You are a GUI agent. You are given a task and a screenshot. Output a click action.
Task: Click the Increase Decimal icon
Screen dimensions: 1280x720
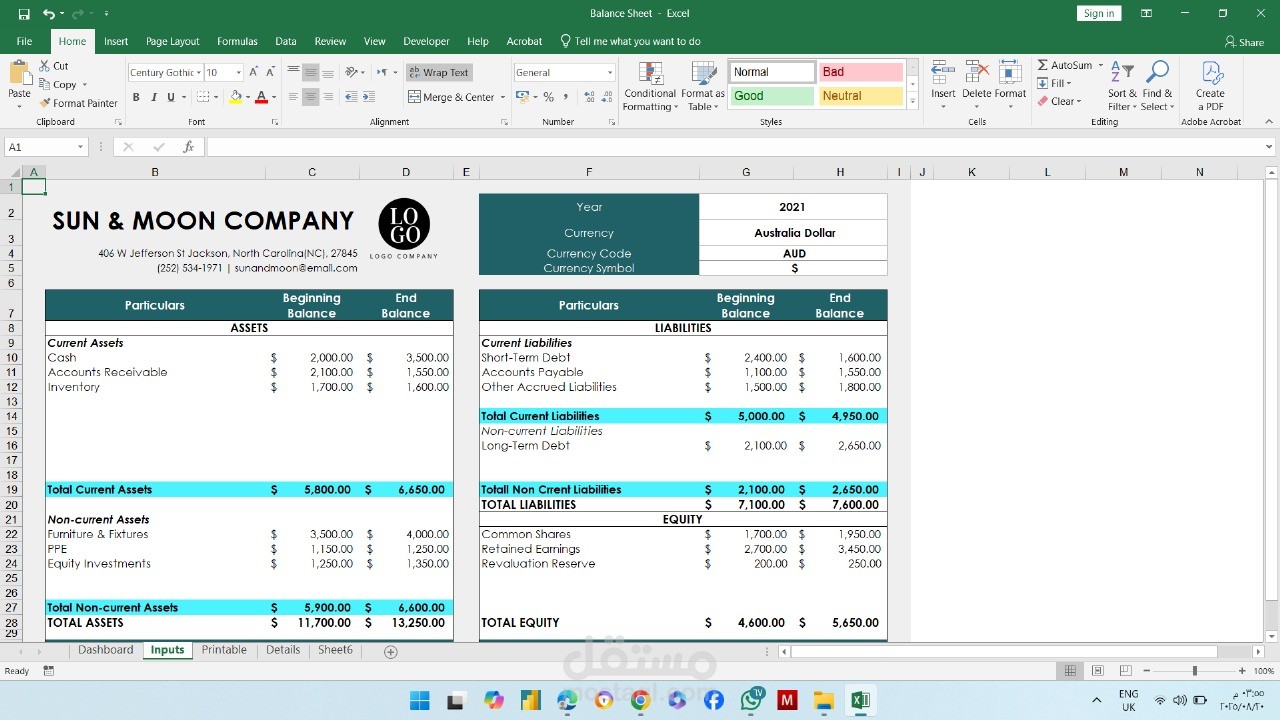[x=589, y=97]
